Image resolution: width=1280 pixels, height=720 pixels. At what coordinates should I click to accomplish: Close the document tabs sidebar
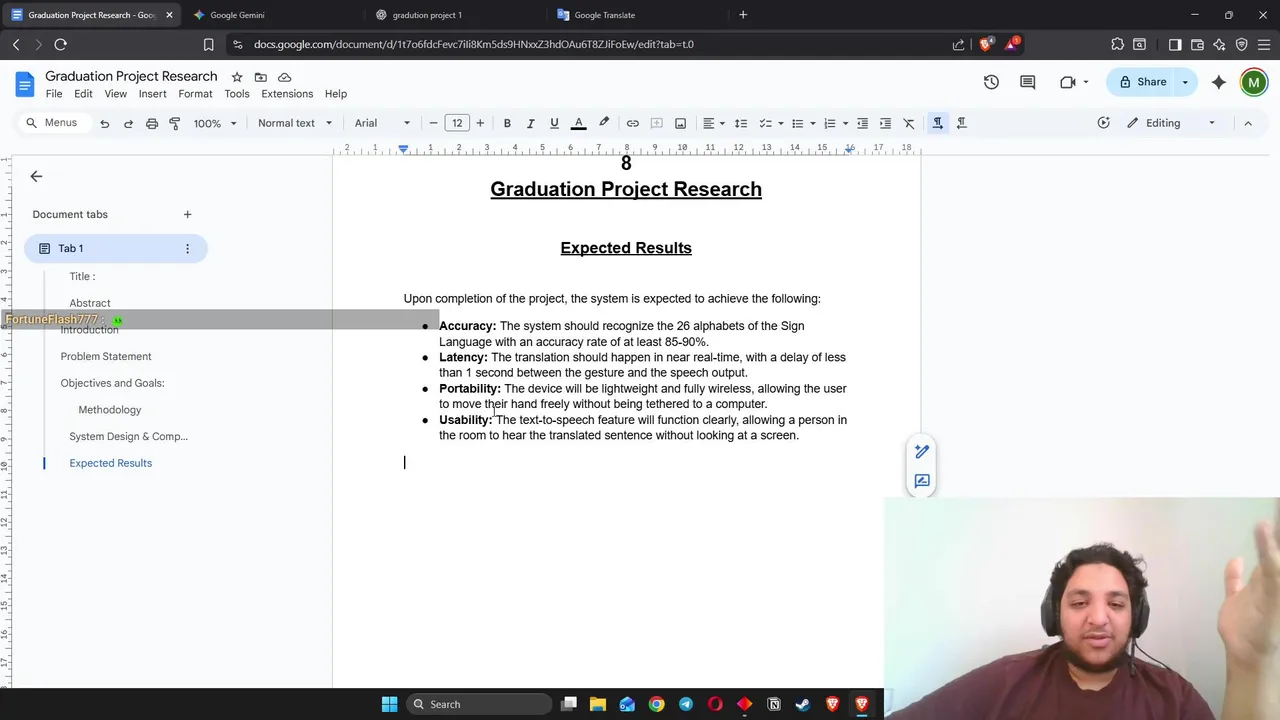click(36, 176)
